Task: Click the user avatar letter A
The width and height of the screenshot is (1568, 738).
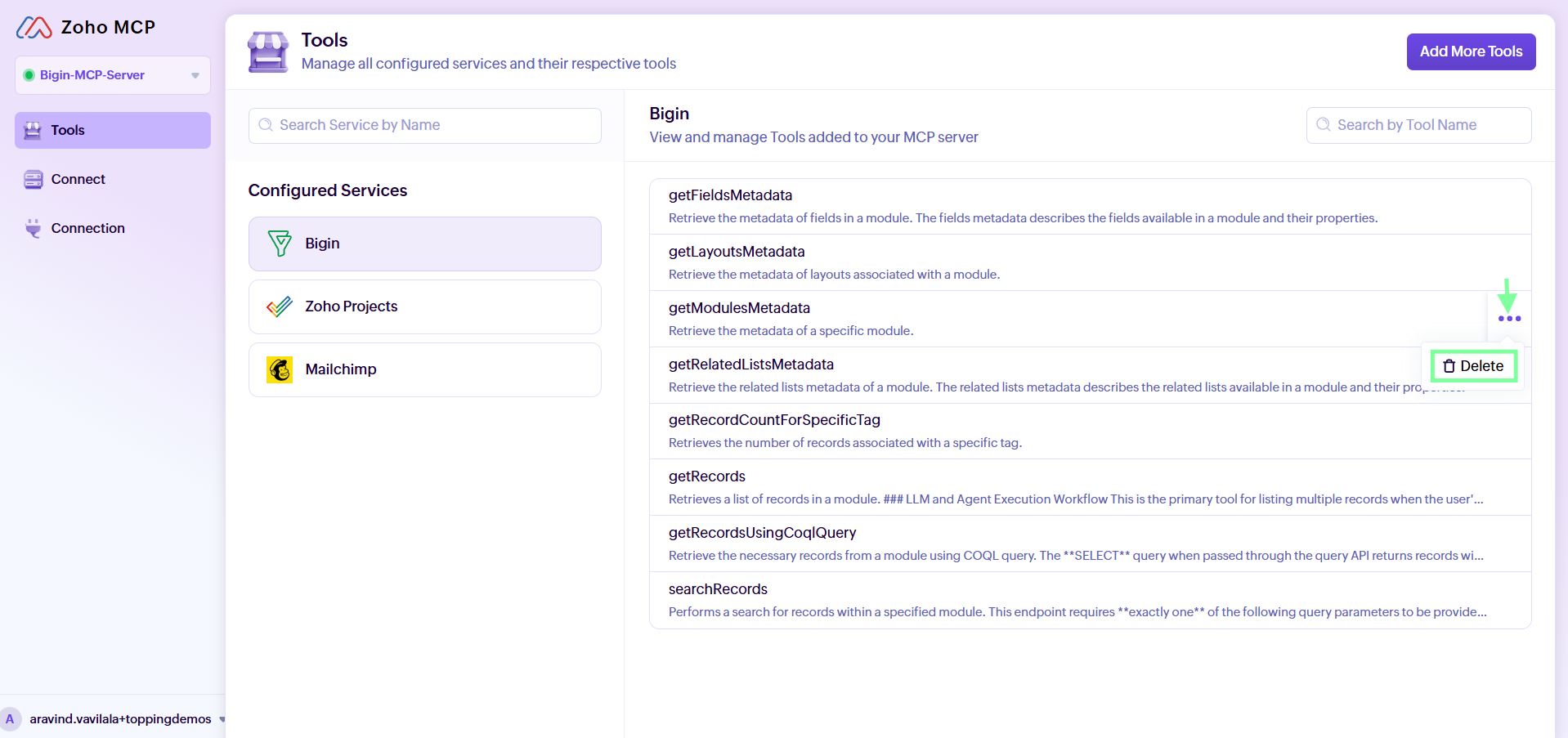Action: [11, 719]
